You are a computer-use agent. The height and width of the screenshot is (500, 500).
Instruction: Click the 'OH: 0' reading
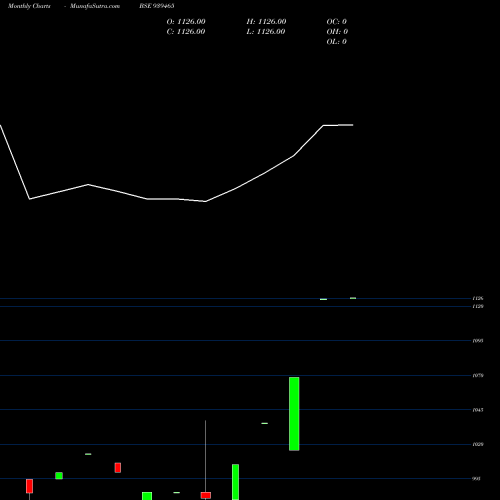[337, 32]
